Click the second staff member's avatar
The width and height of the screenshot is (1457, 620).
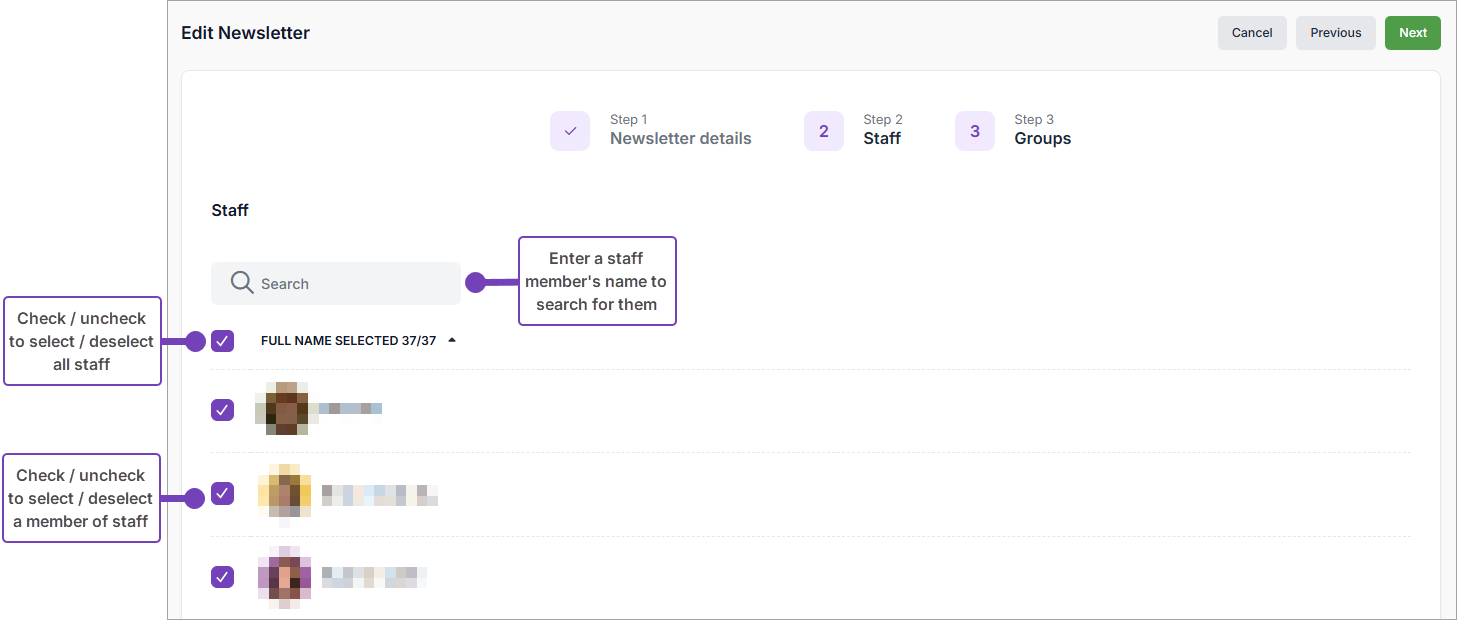285,494
